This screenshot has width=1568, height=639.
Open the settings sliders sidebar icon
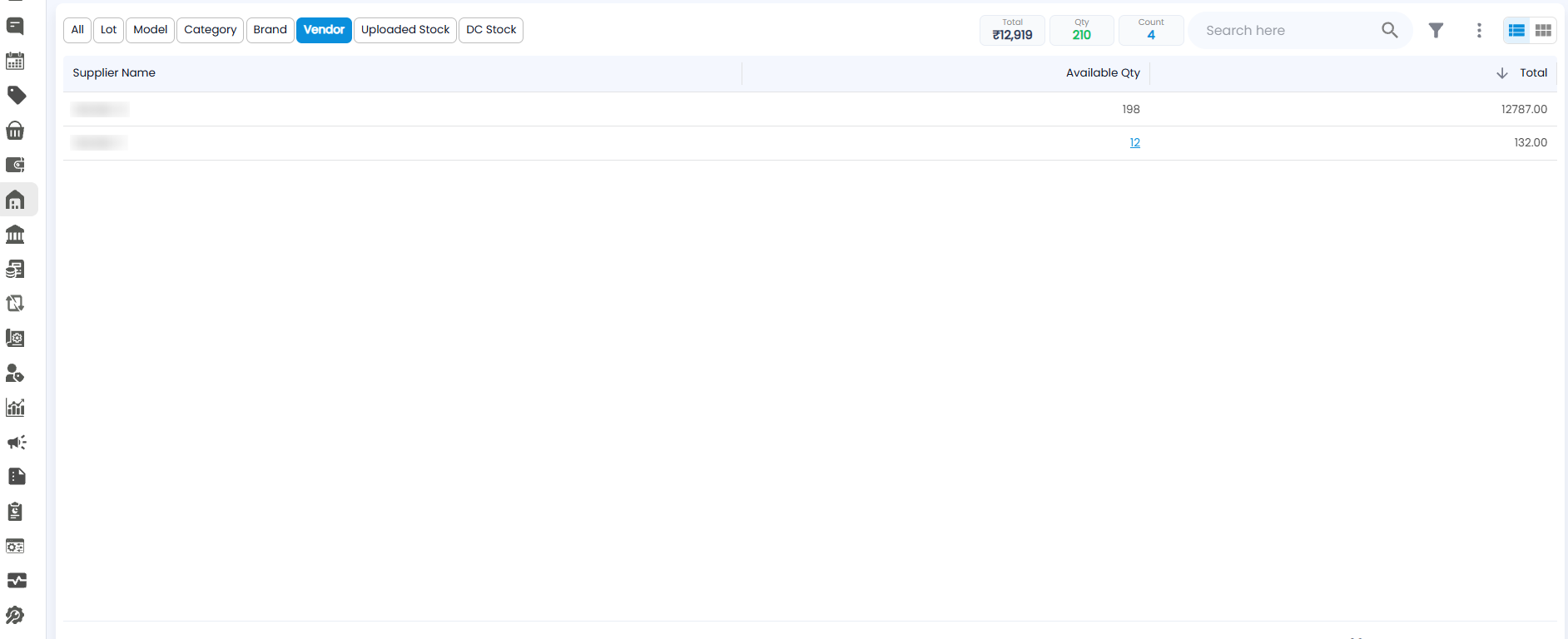[15, 546]
